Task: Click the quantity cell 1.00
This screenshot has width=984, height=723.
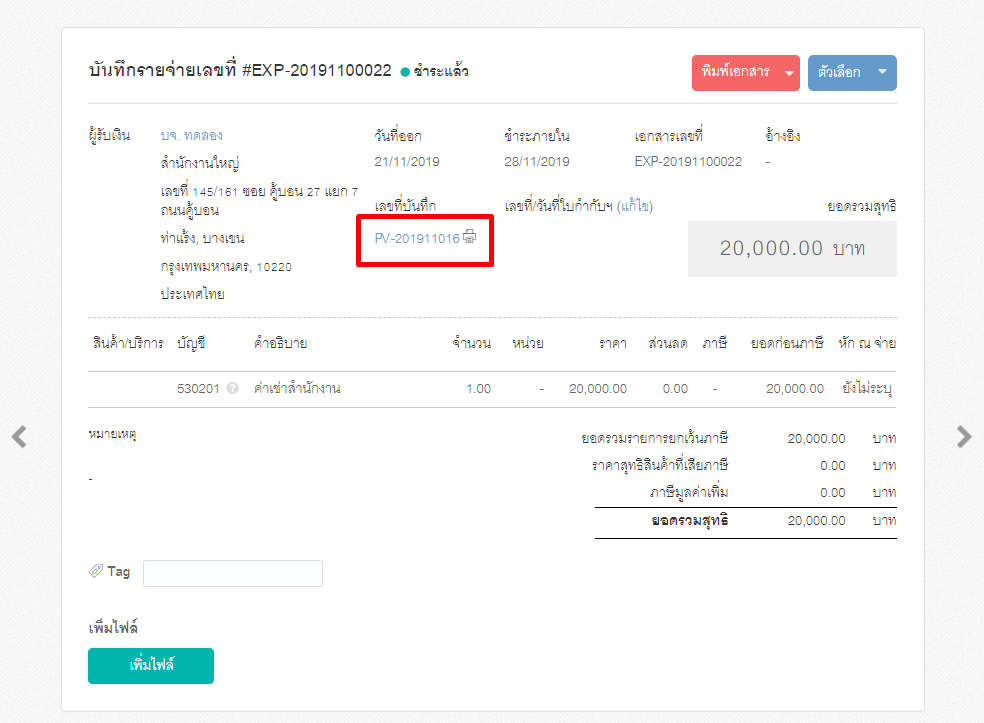Action: (x=478, y=388)
